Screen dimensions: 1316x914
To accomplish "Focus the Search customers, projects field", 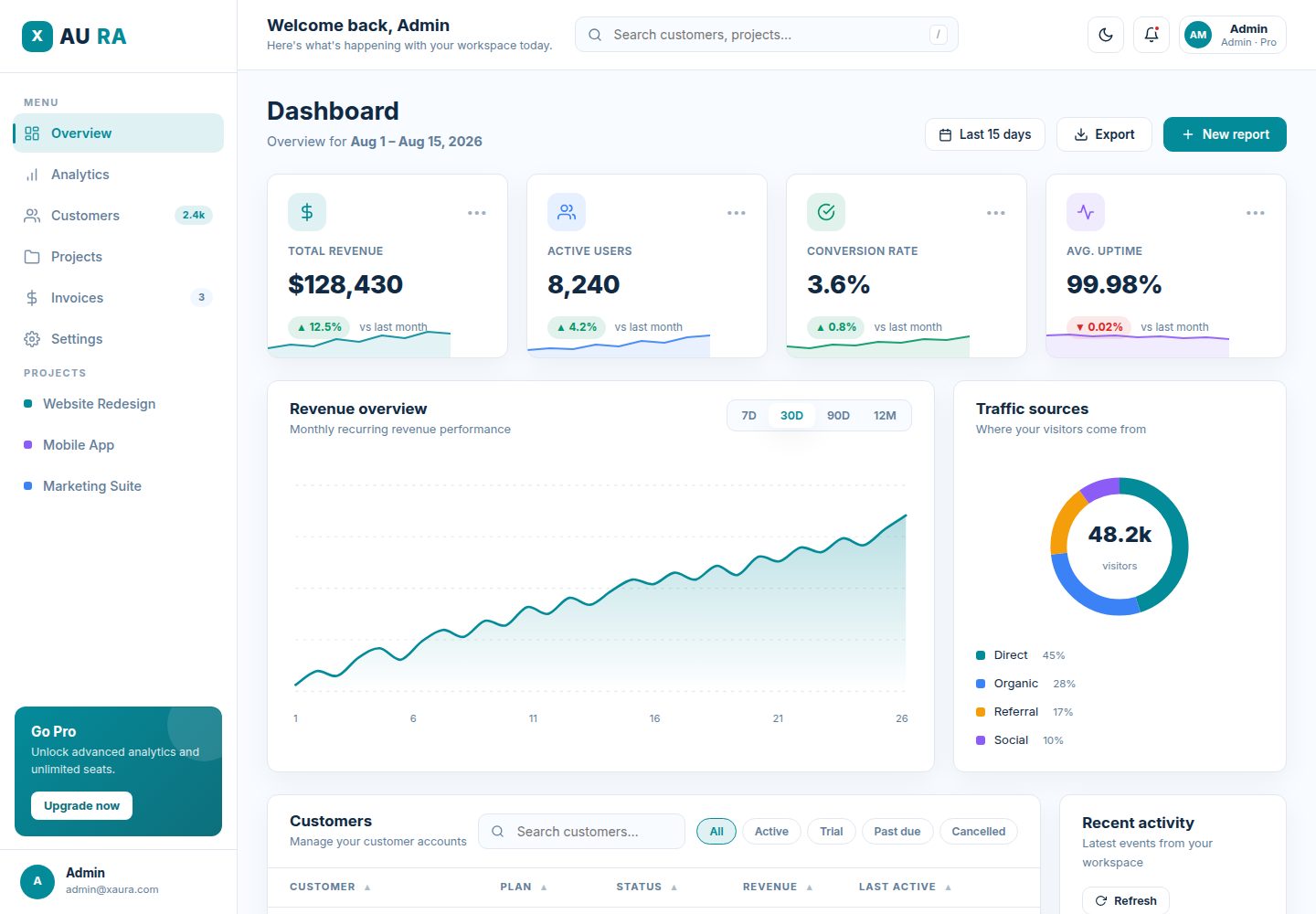I will [x=767, y=35].
